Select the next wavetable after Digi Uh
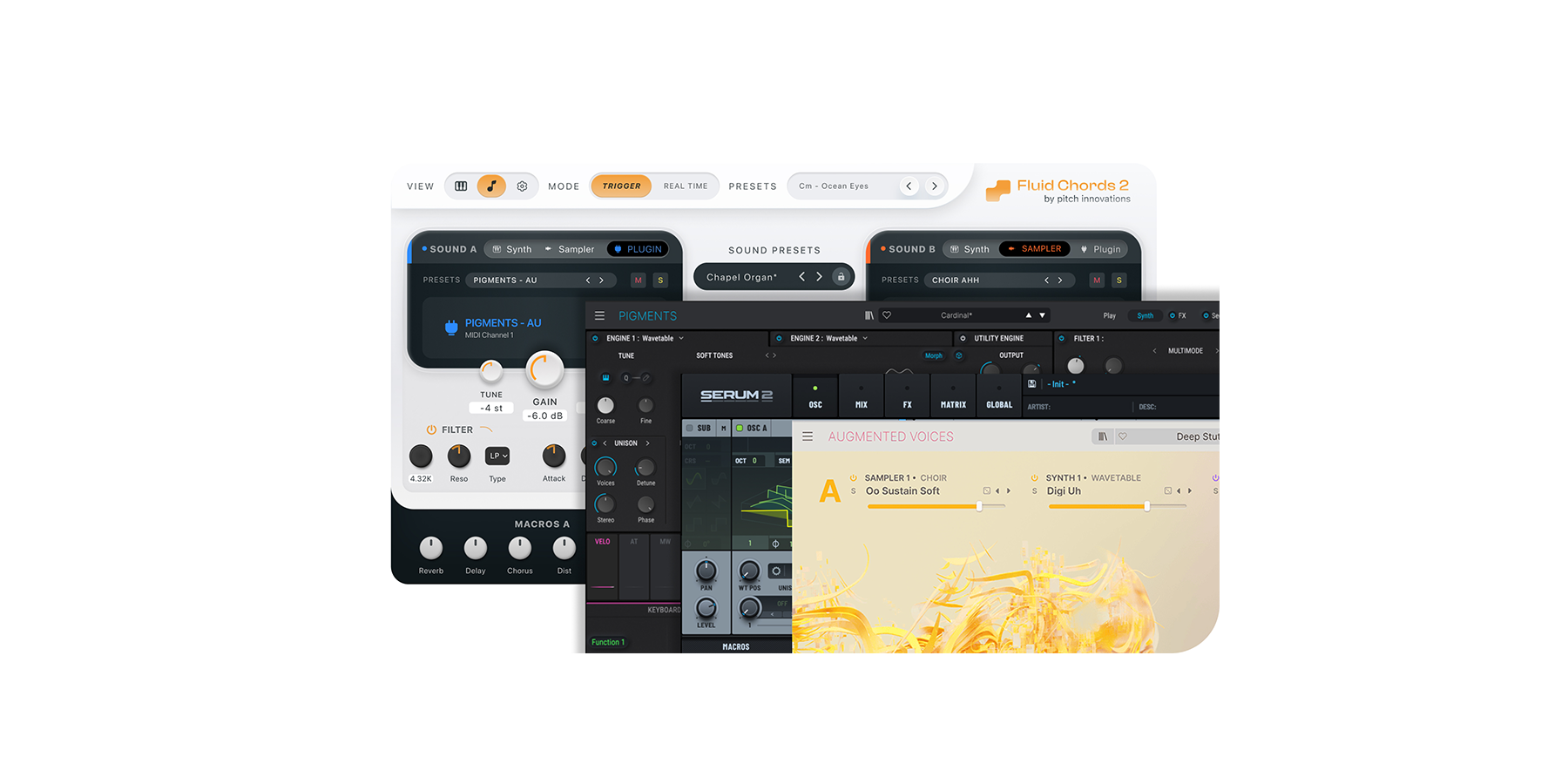The width and height of the screenshot is (1568, 784). (x=1190, y=491)
